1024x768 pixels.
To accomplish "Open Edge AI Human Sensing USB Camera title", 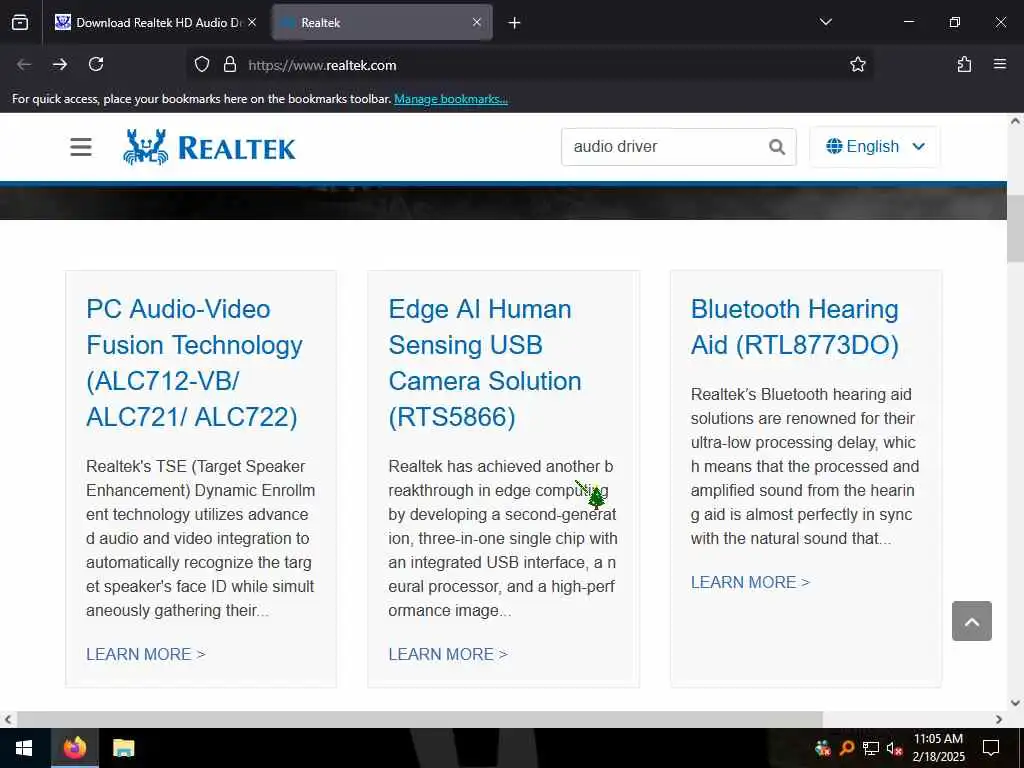I will [485, 362].
